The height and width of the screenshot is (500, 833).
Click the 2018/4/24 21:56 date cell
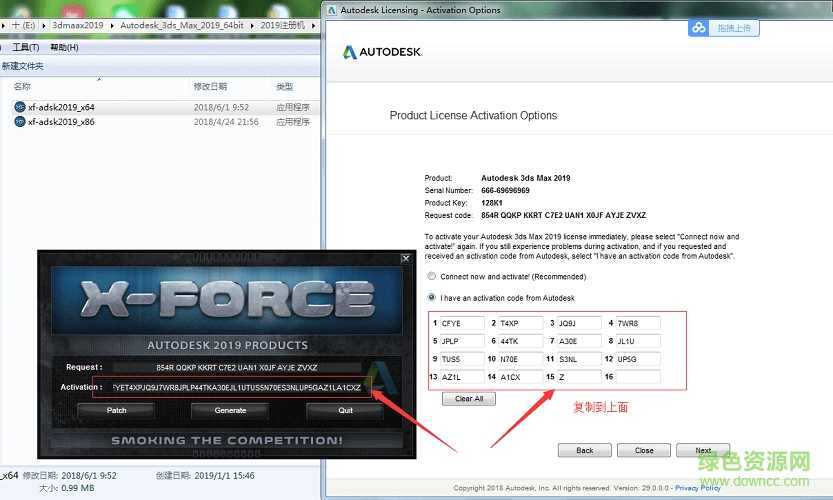coord(226,122)
